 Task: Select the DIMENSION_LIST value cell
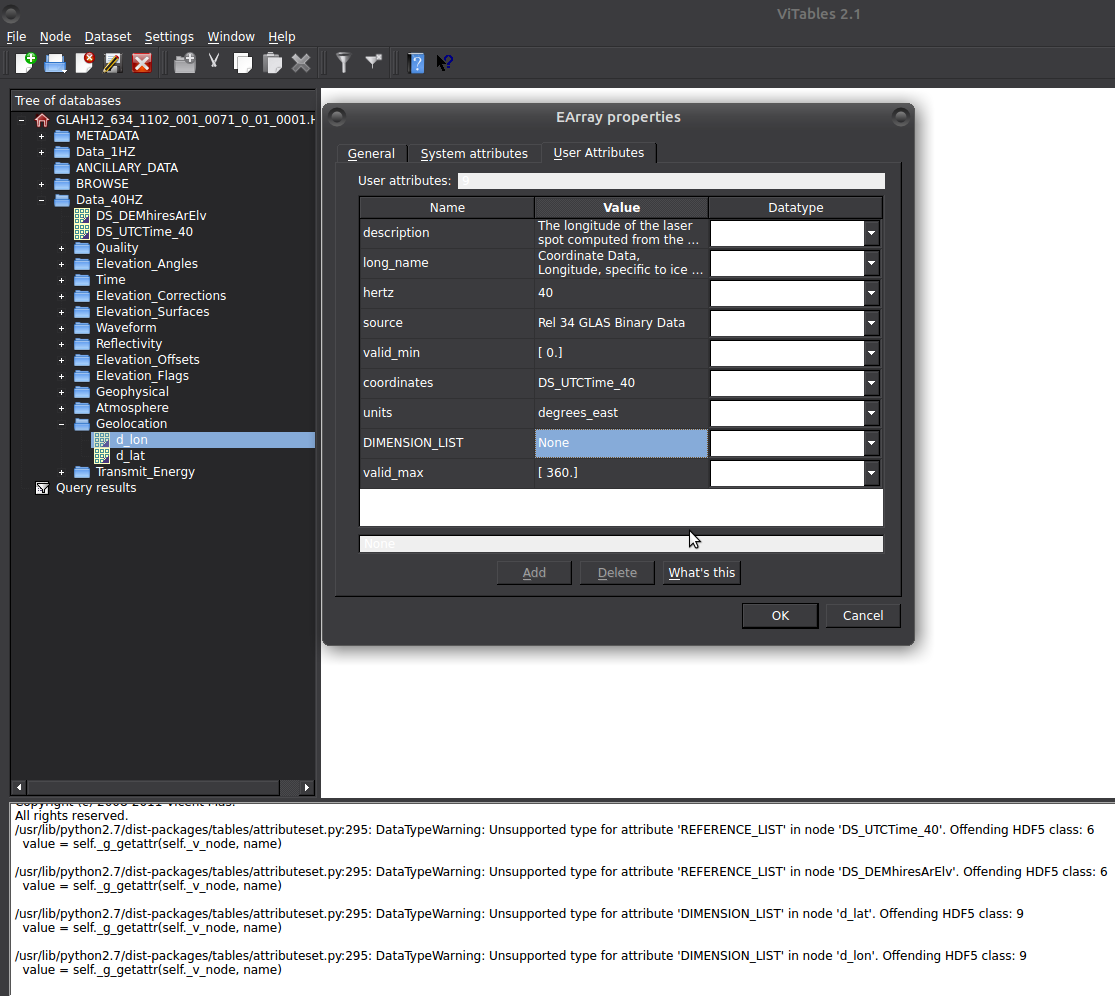click(x=621, y=442)
